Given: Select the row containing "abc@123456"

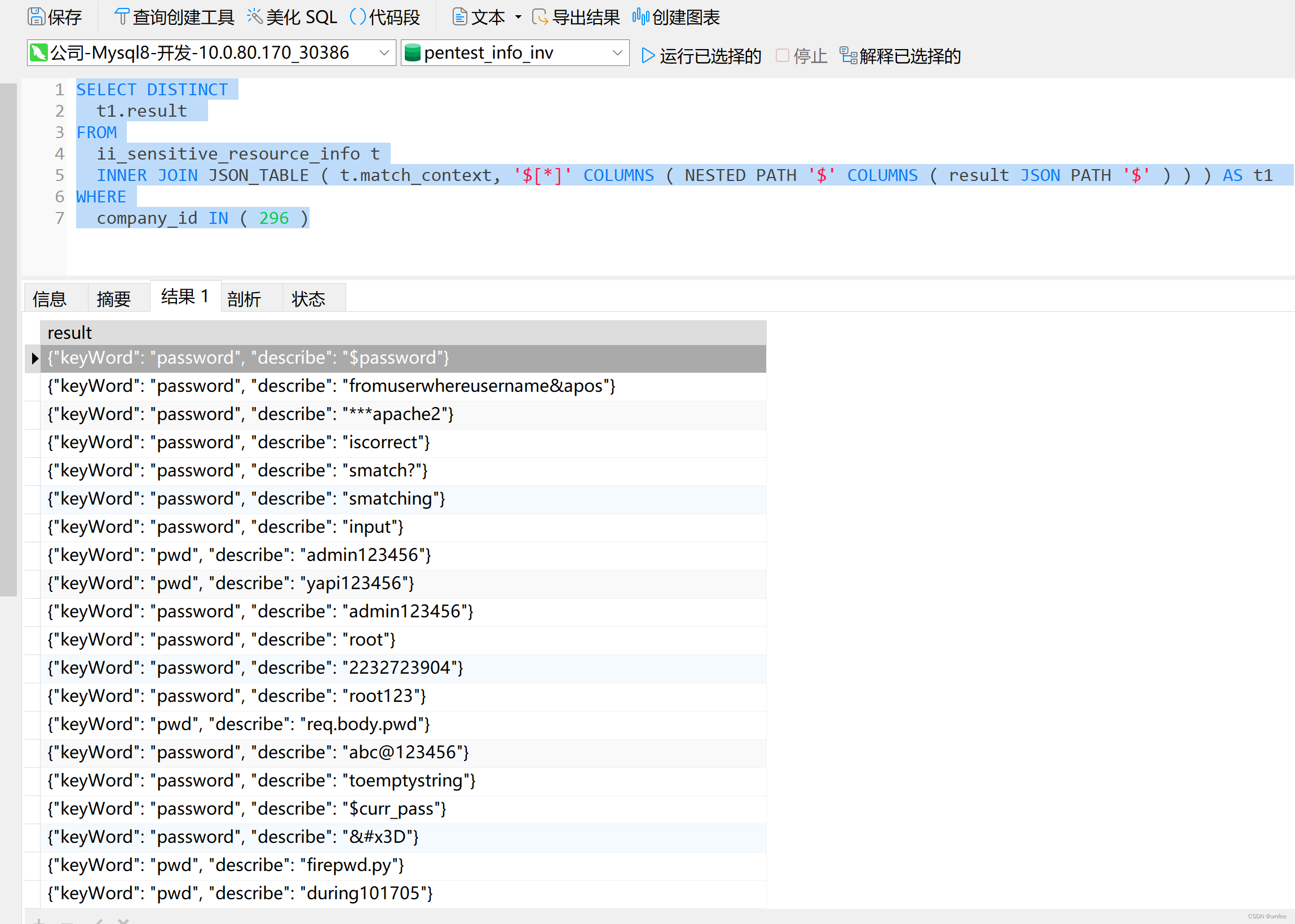Looking at the screenshot, I should click(x=258, y=752).
